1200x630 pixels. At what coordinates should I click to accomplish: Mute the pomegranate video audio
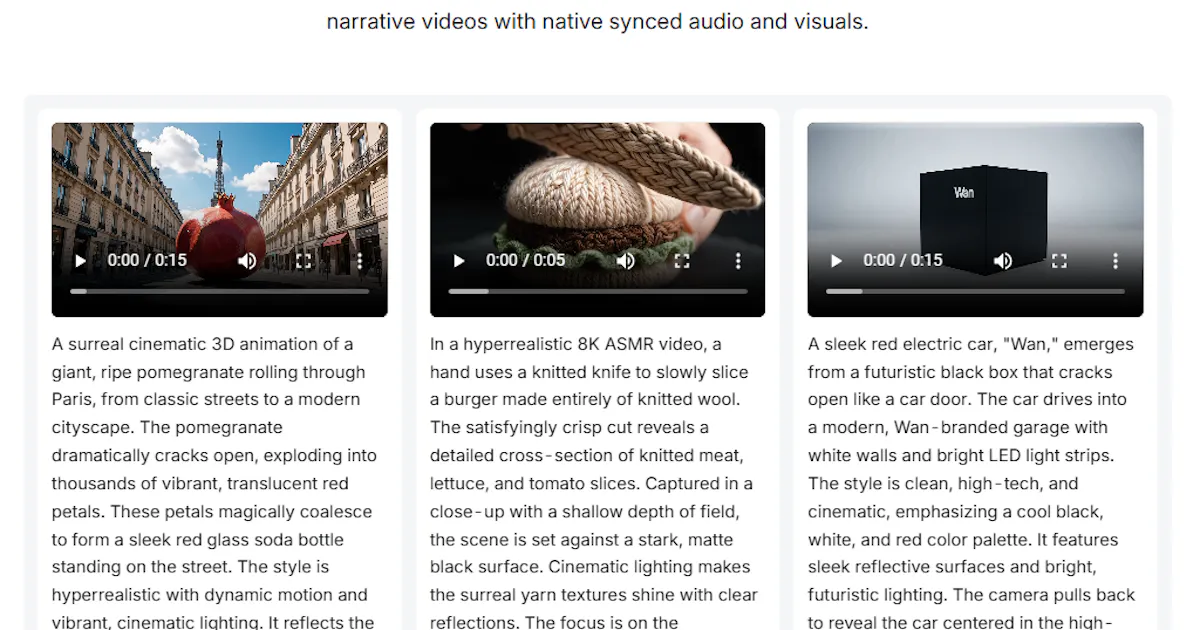pos(247,261)
